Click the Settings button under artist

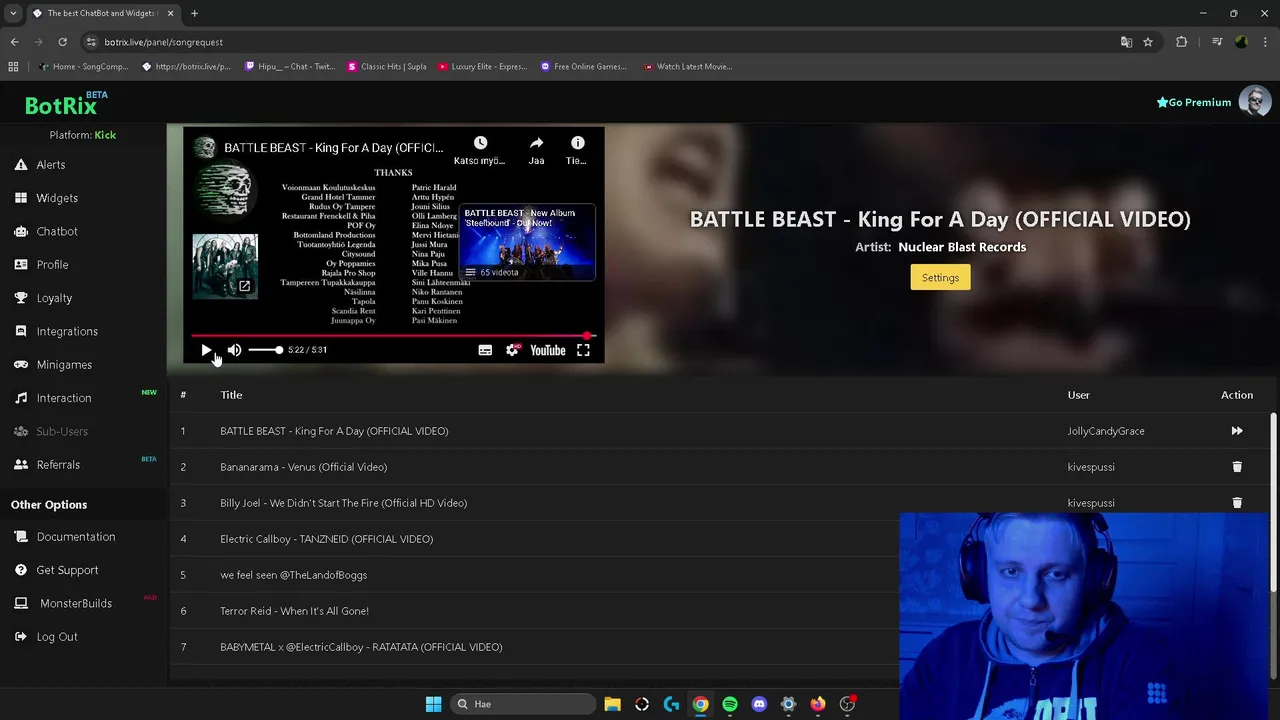(940, 277)
